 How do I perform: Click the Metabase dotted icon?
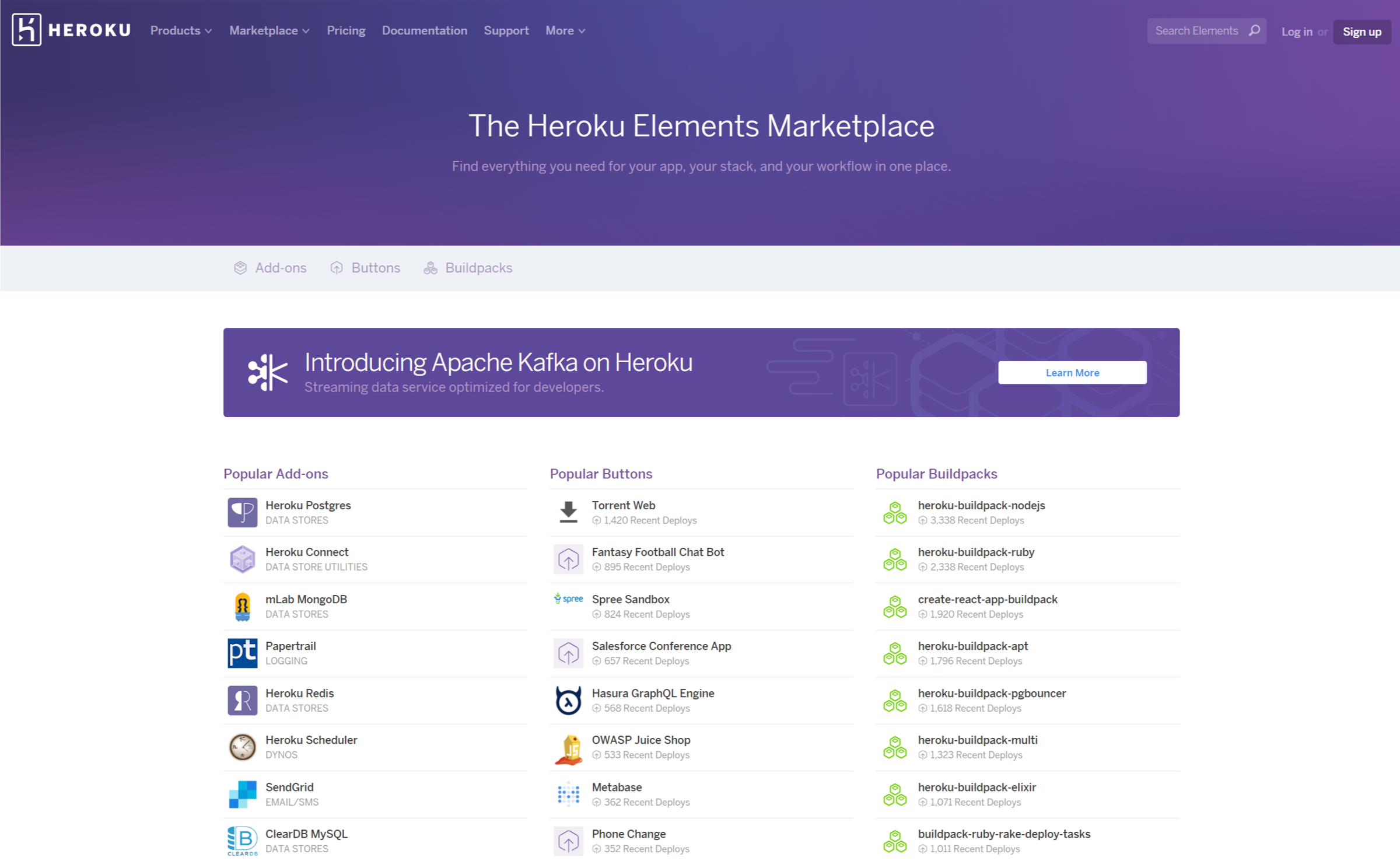568,794
